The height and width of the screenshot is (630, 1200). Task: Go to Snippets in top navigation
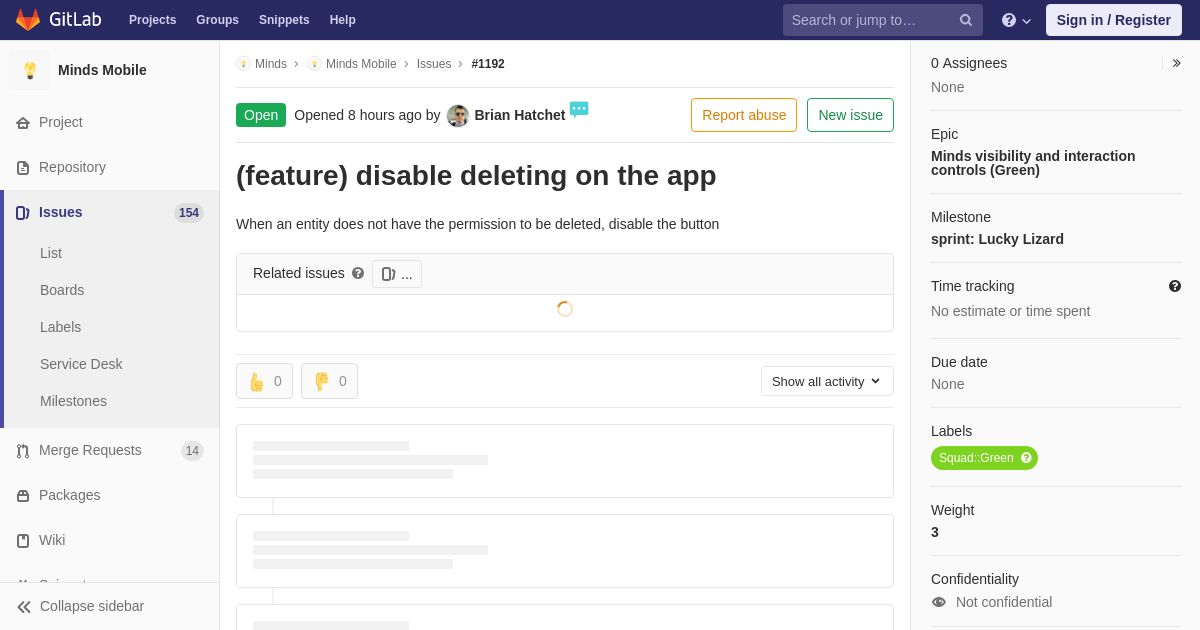coord(284,20)
